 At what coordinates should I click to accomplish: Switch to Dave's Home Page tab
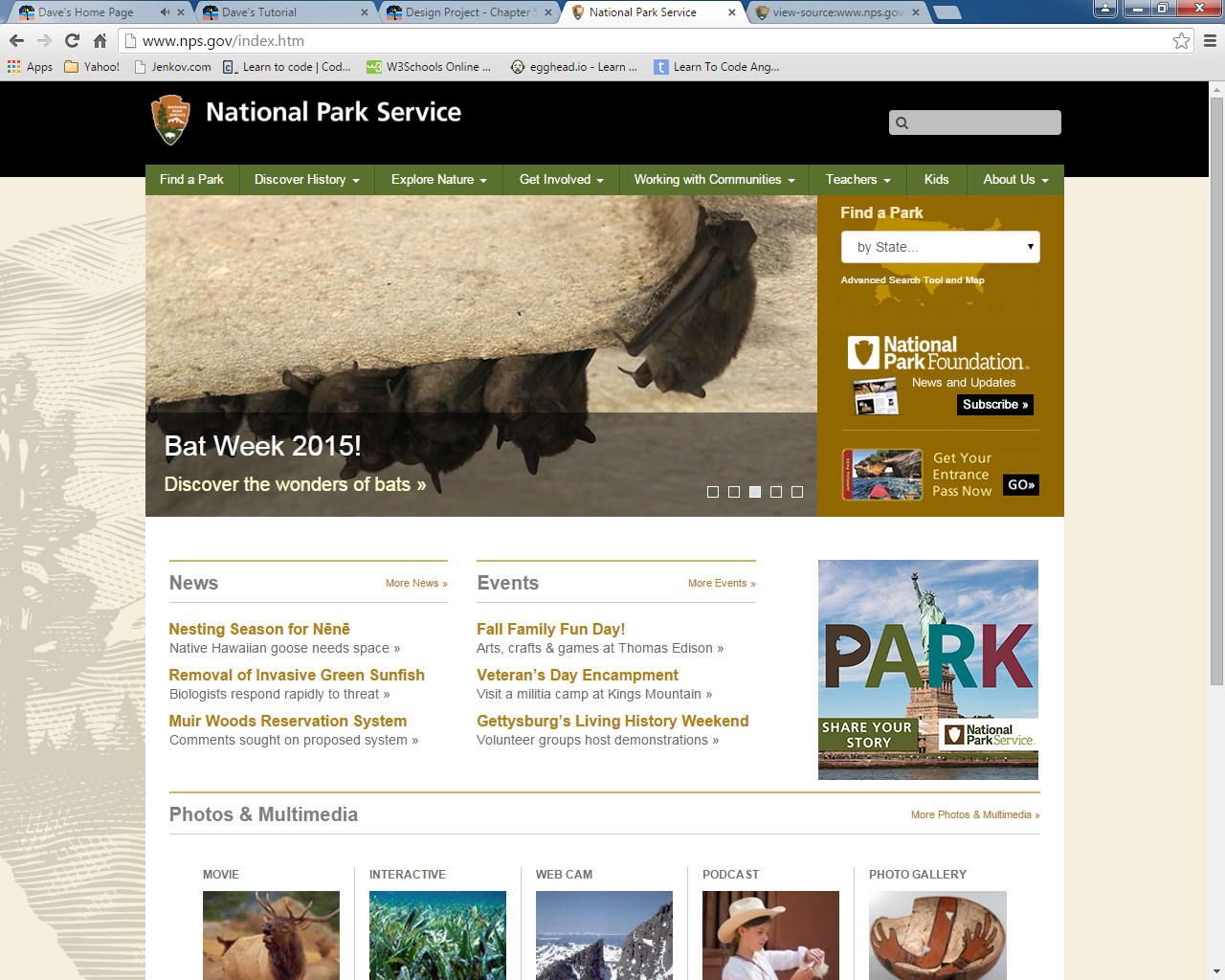86,12
